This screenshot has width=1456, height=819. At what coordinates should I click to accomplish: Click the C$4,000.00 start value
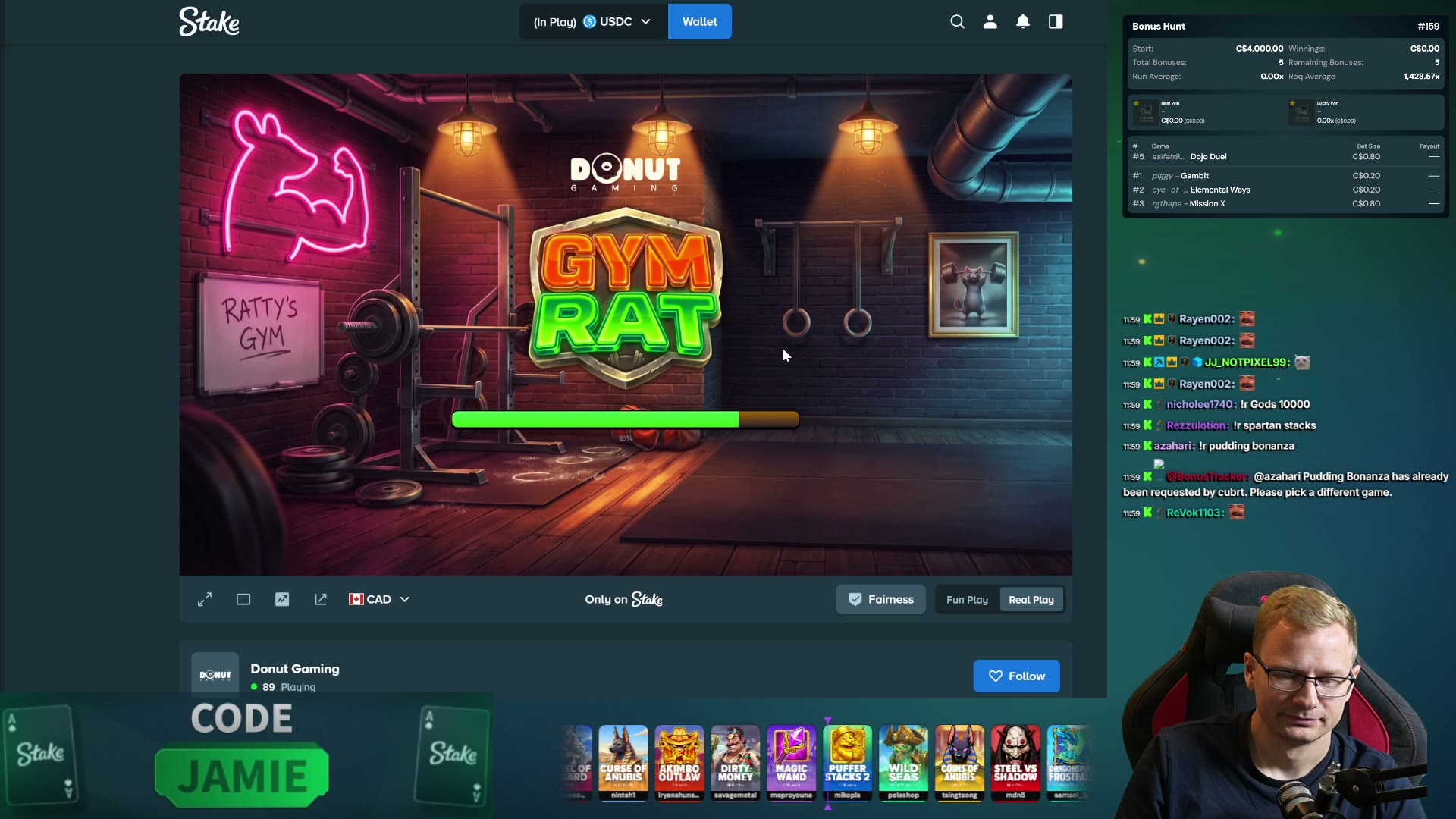1260,49
